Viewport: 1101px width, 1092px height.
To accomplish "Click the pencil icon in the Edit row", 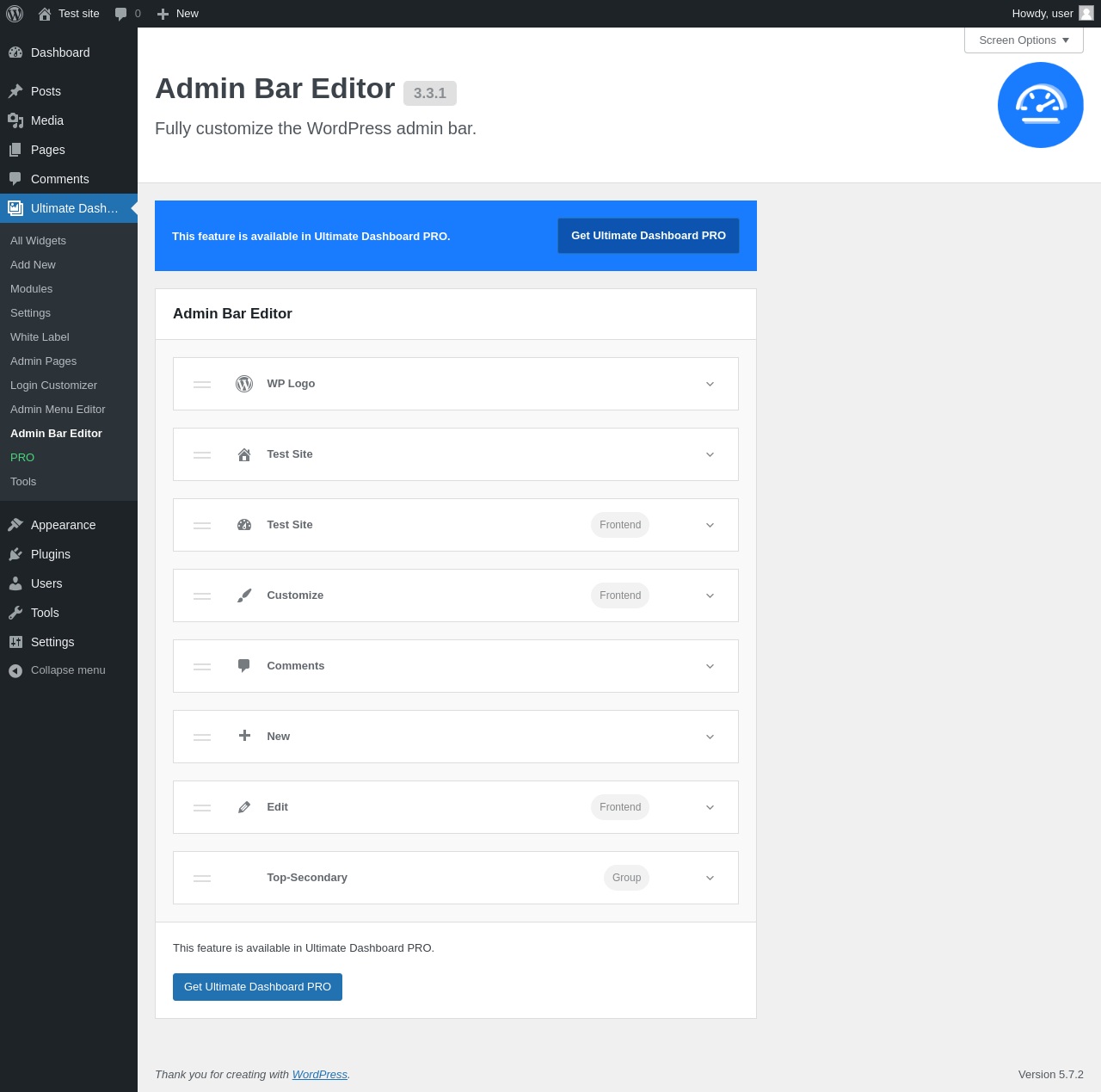I will [244, 807].
